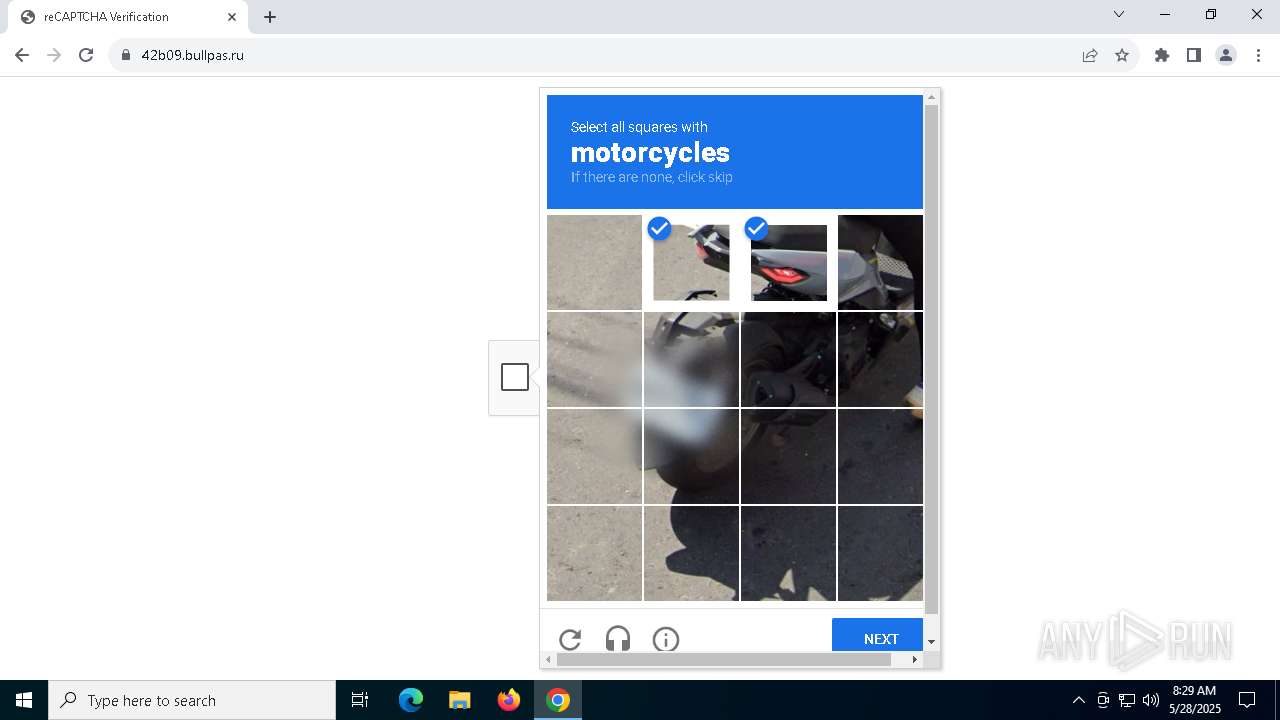Screen dimensions: 1280x720
Task: Switch to the audio challenge headphones icon
Action: click(618, 639)
